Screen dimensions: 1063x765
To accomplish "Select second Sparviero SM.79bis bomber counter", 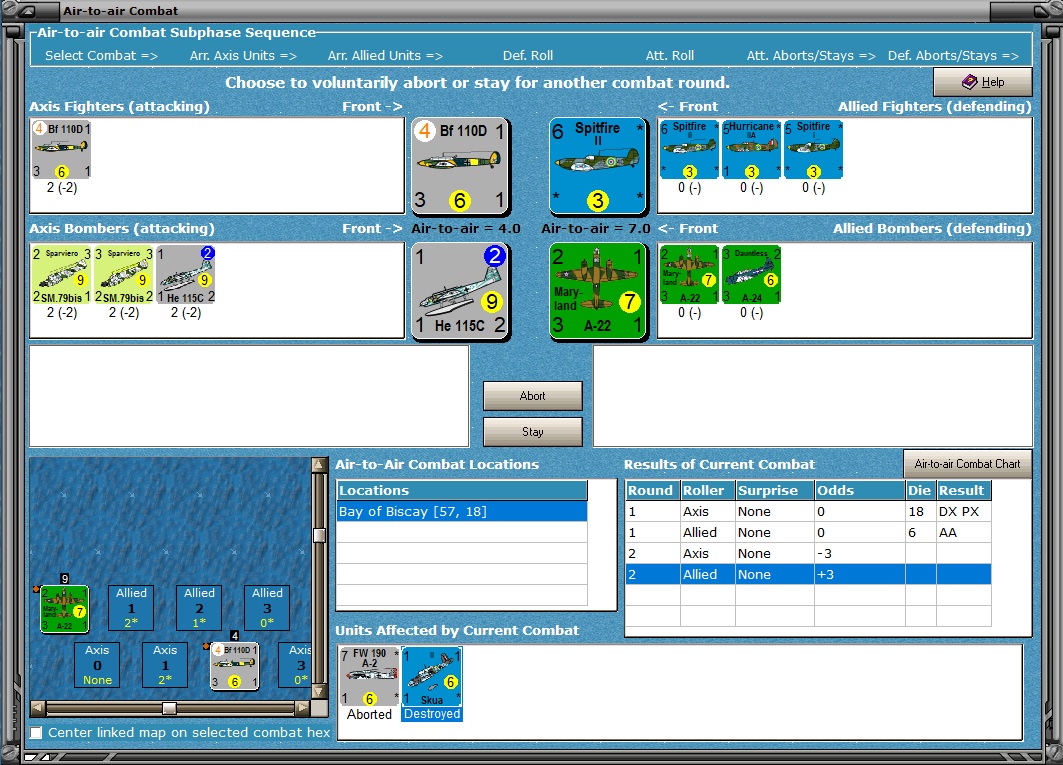I will tap(123, 275).
